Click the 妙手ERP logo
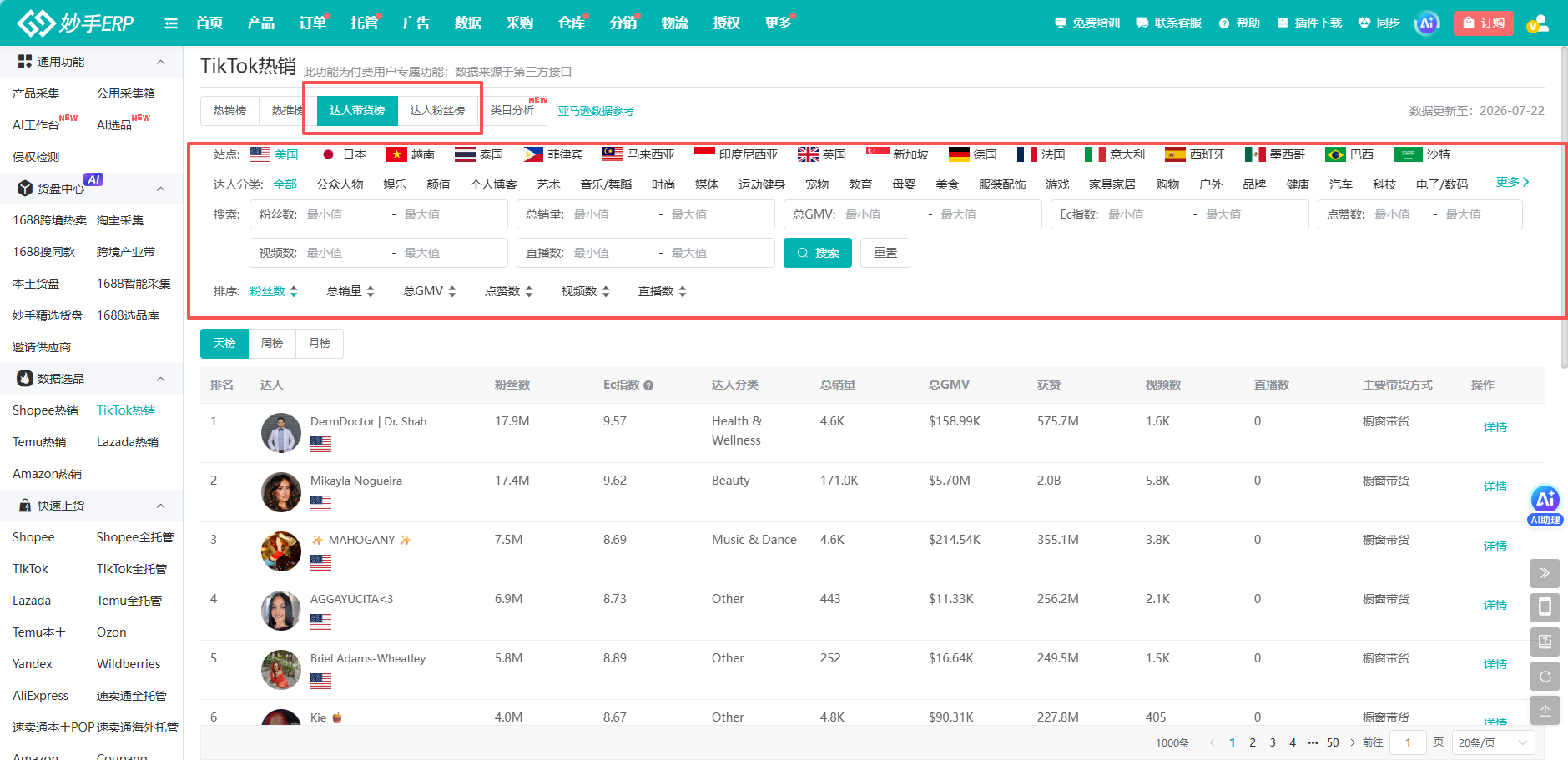Image resolution: width=1568 pixels, height=760 pixels. click(x=76, y=23)
